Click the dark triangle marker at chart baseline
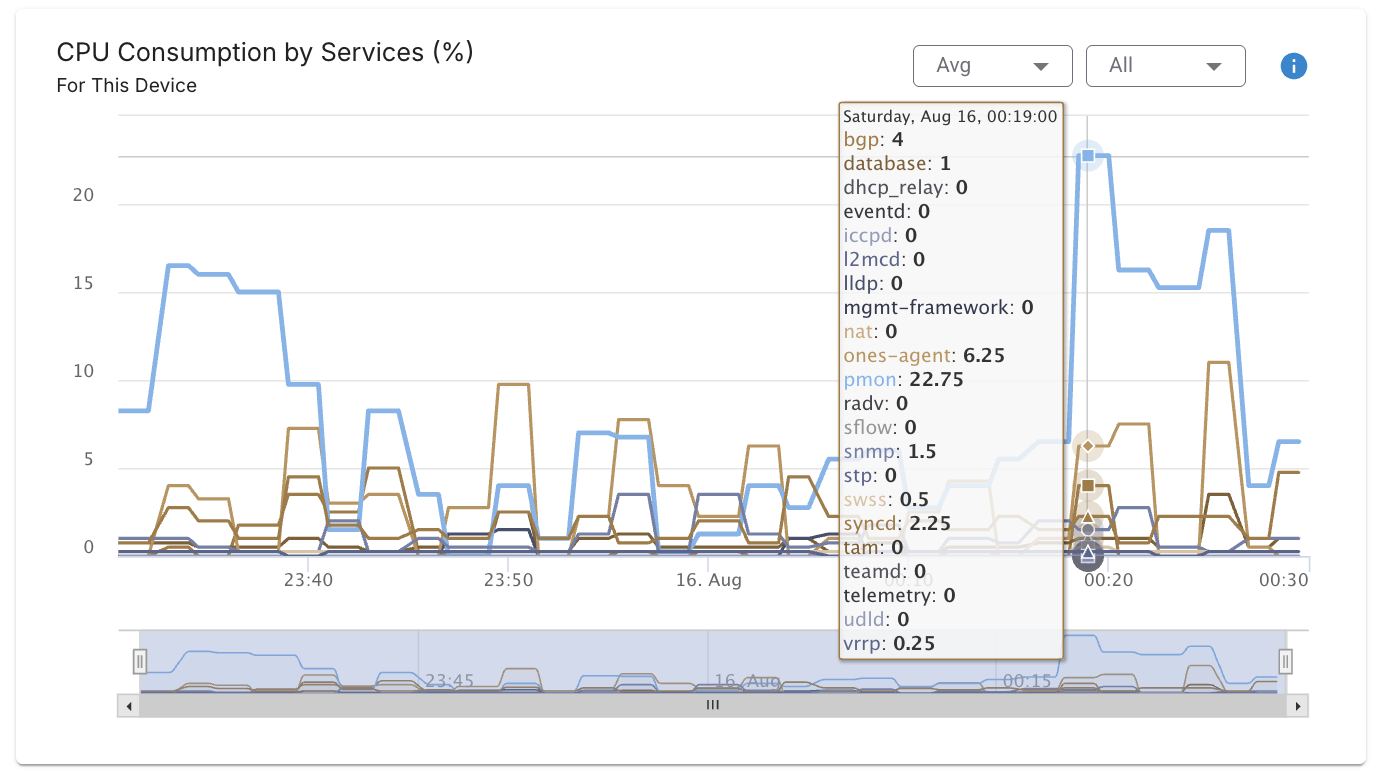 coord(1088,553)
